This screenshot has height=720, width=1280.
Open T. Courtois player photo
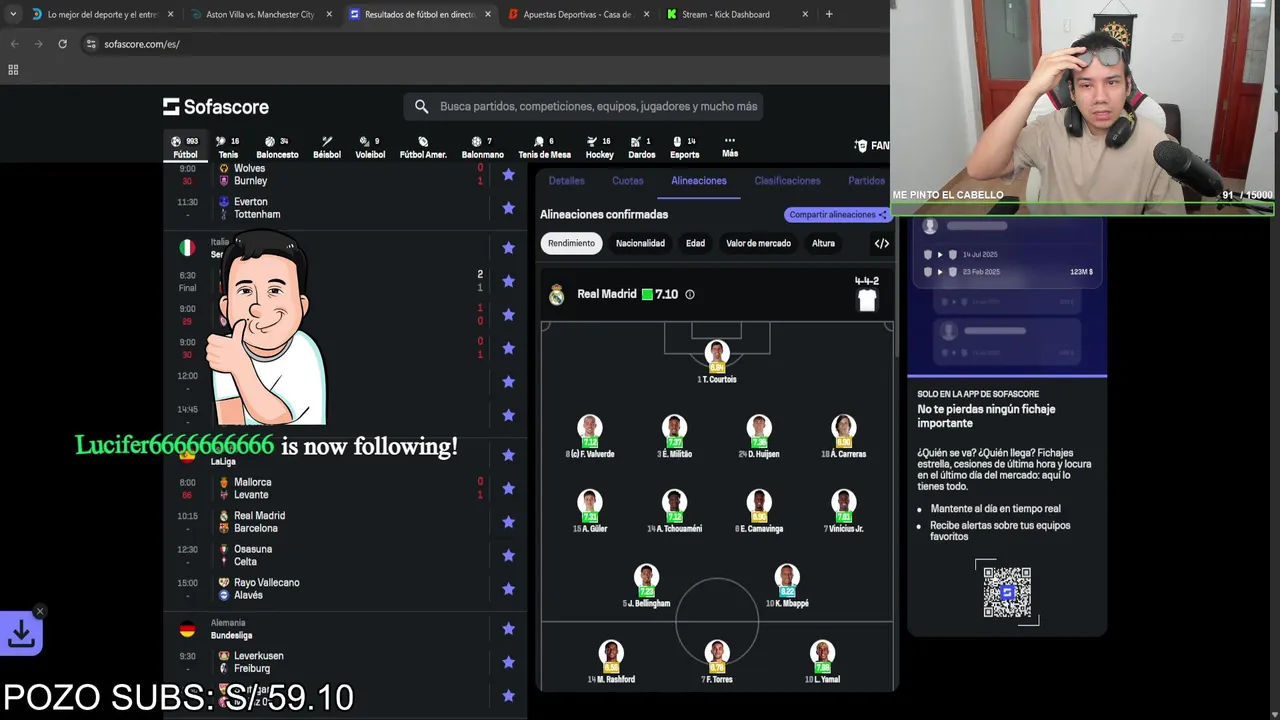click(717, 353)
